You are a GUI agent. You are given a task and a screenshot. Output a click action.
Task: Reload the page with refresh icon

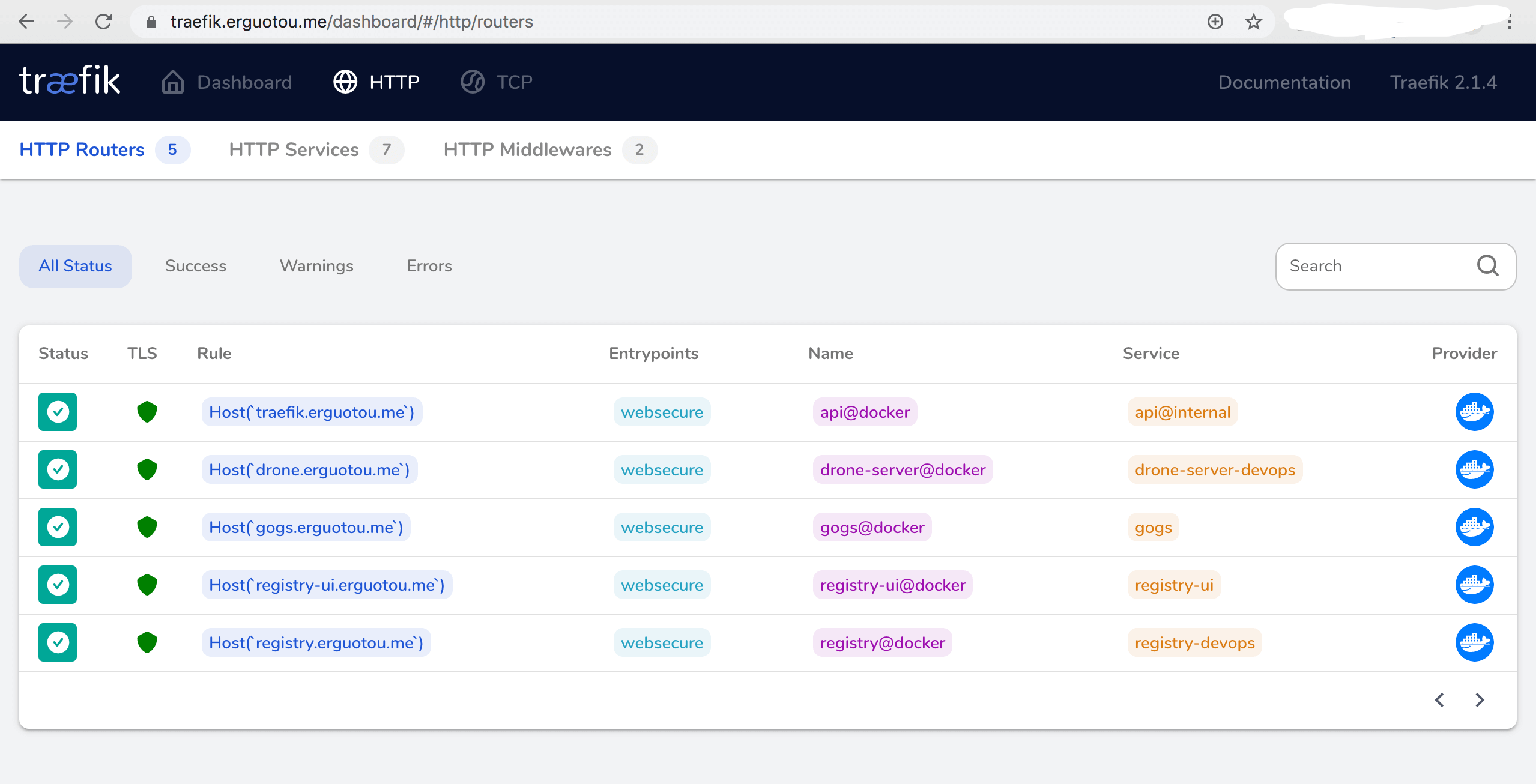pyautogui.click(x=103, y=22)
